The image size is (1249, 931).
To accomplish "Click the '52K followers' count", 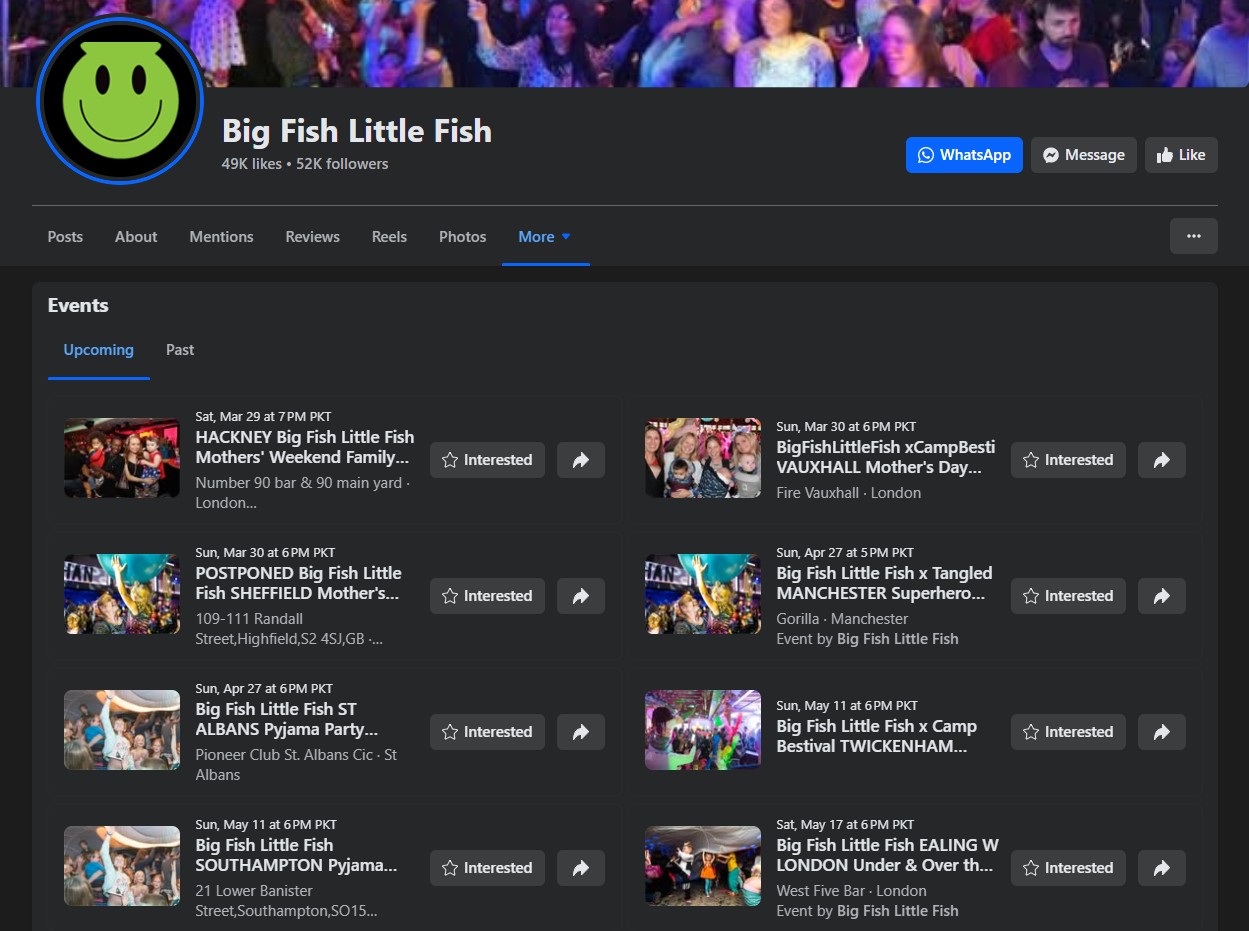I will [342, 164].
